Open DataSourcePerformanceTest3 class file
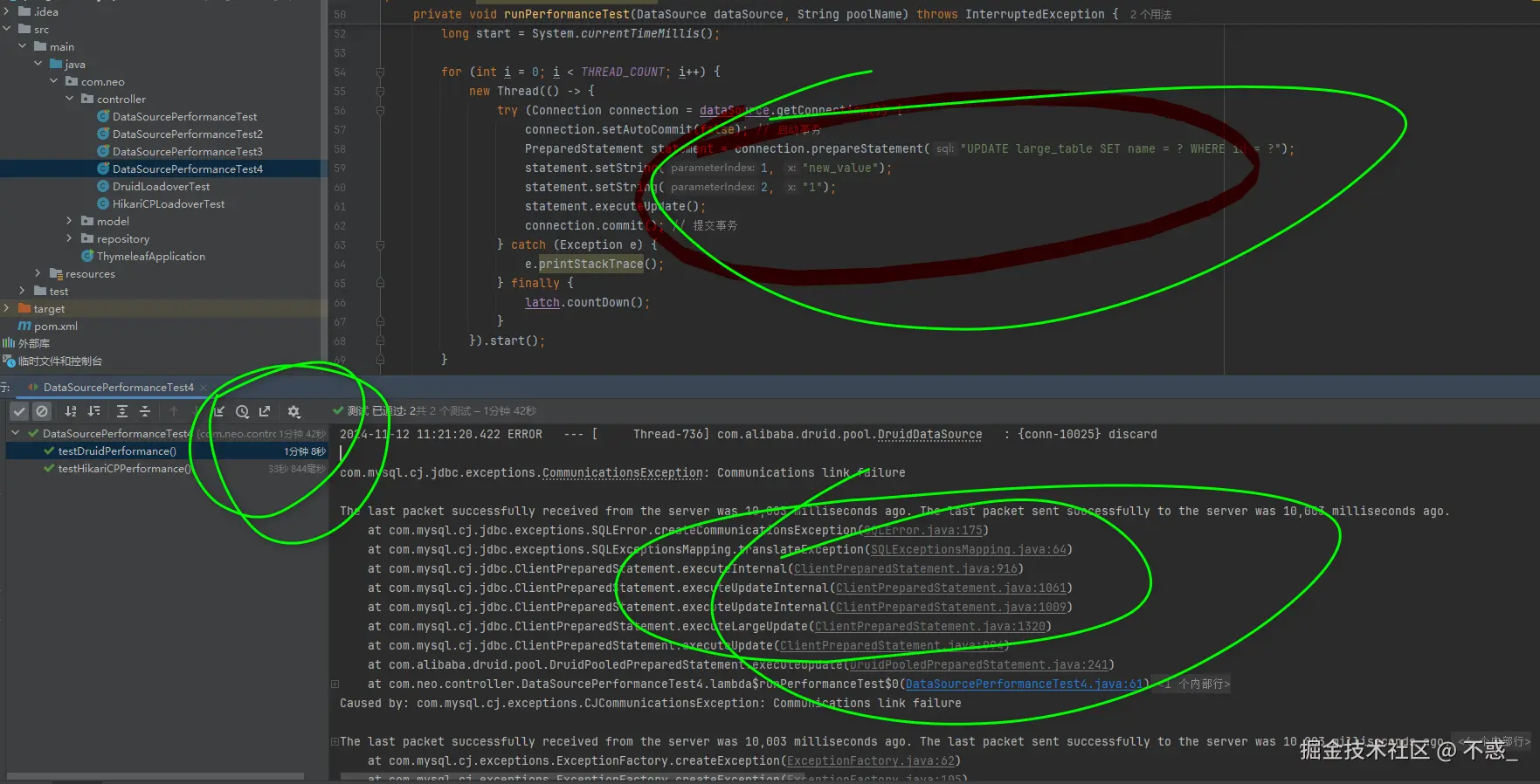1540x784 pixels. 180,151
